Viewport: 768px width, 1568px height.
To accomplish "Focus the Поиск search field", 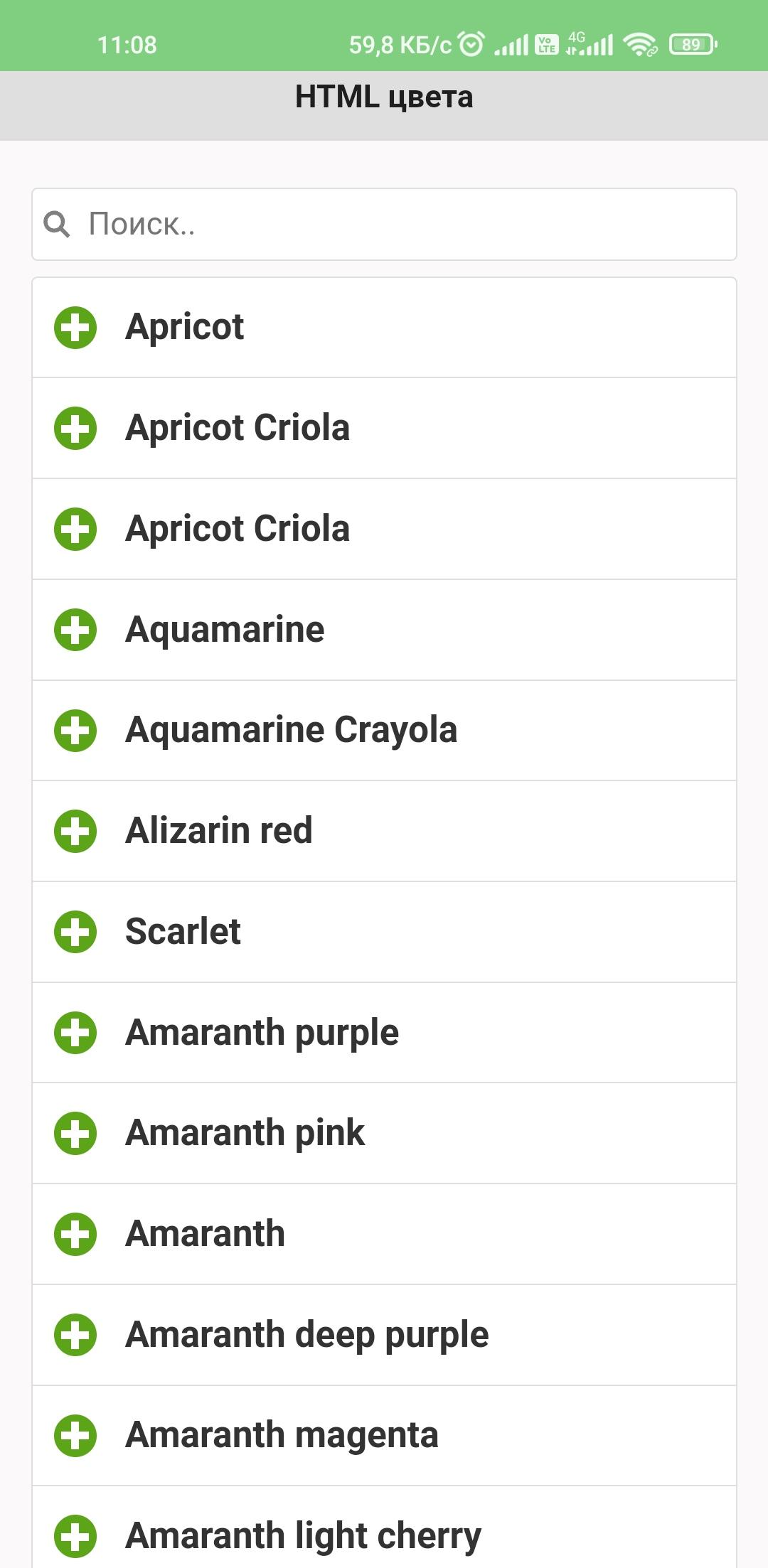I will point(384,225).
